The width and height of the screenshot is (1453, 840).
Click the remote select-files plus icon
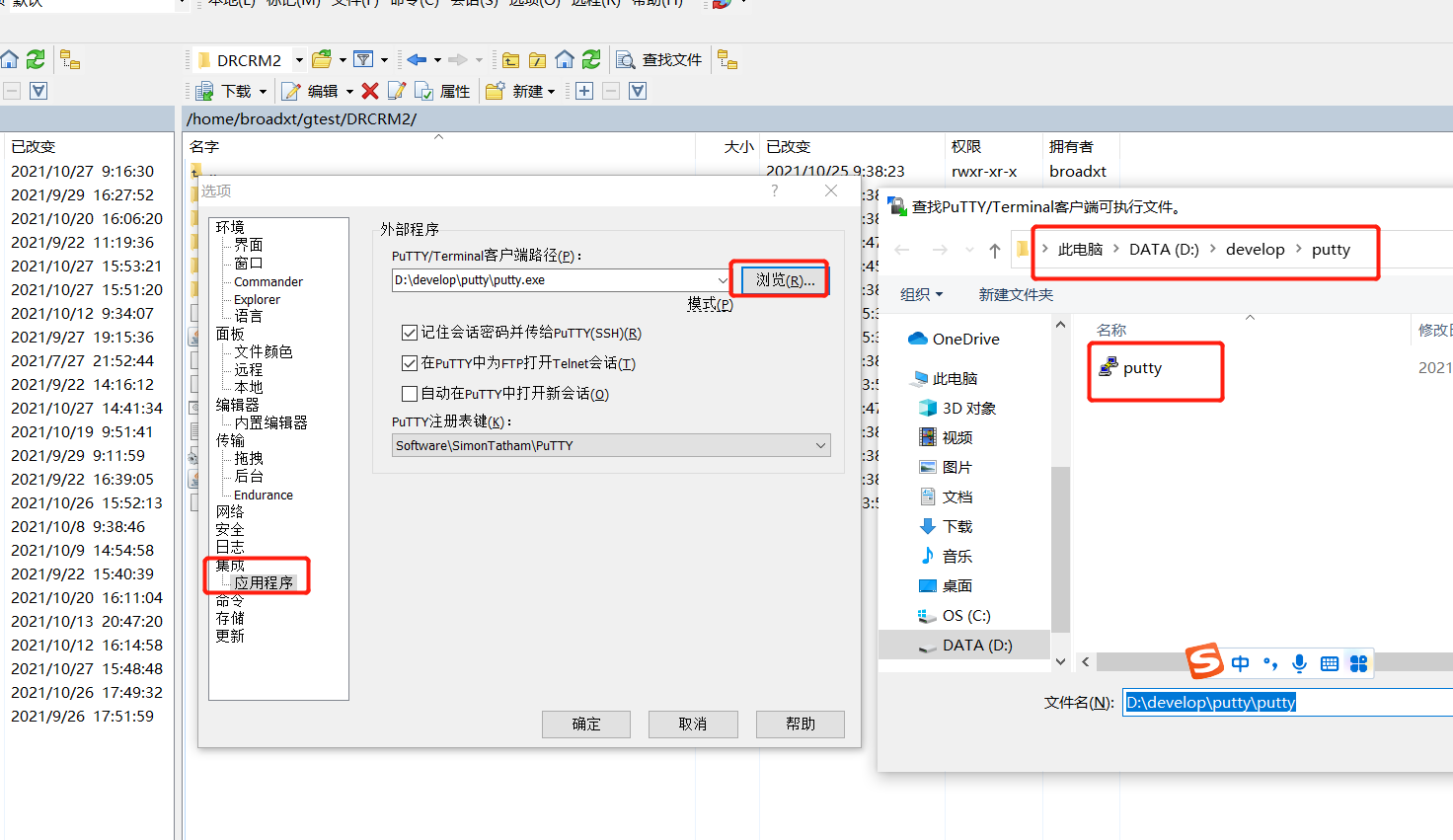[x=584, y=91]
